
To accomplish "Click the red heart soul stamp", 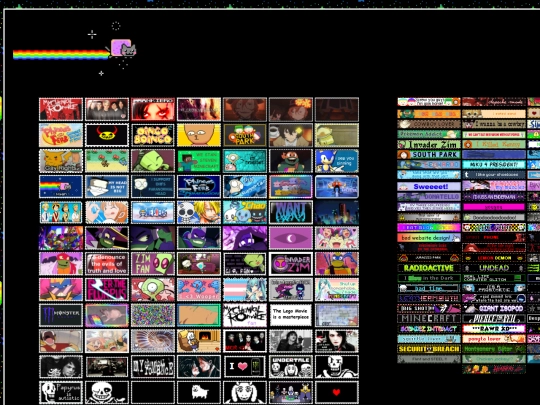I will click(337, 392).
